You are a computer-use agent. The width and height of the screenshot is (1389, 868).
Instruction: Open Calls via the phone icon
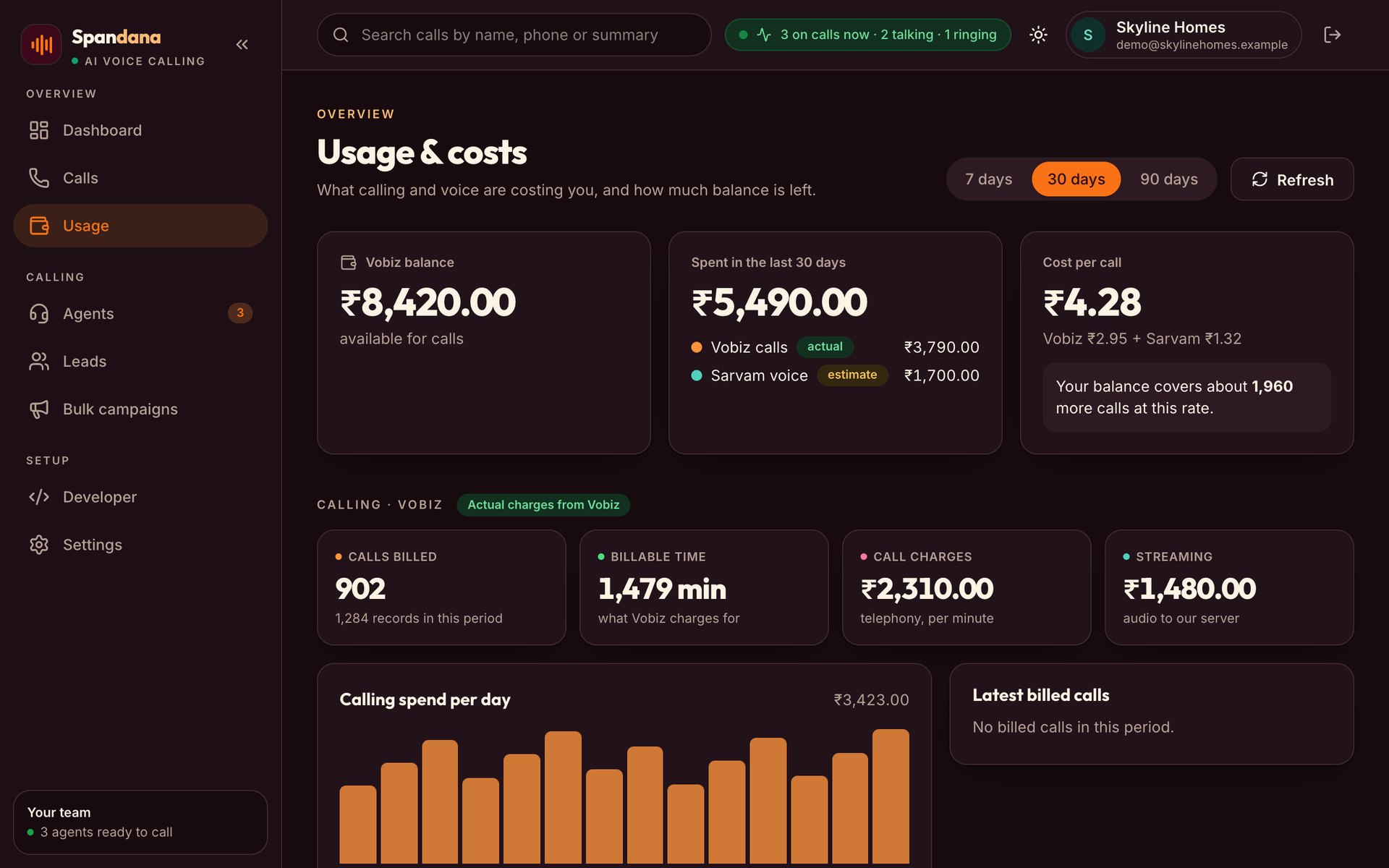[39, 178]
